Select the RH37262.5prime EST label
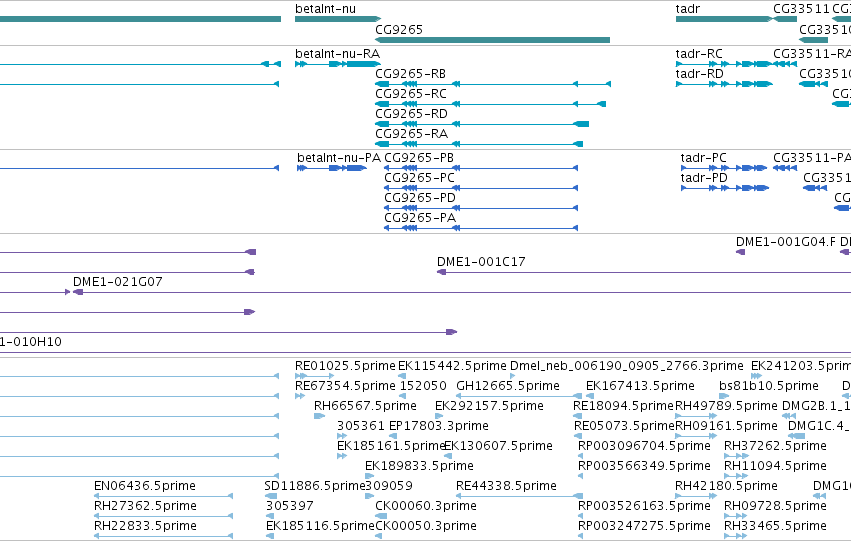The height and width of the screenshot is (541, 851). click(776, 447)
